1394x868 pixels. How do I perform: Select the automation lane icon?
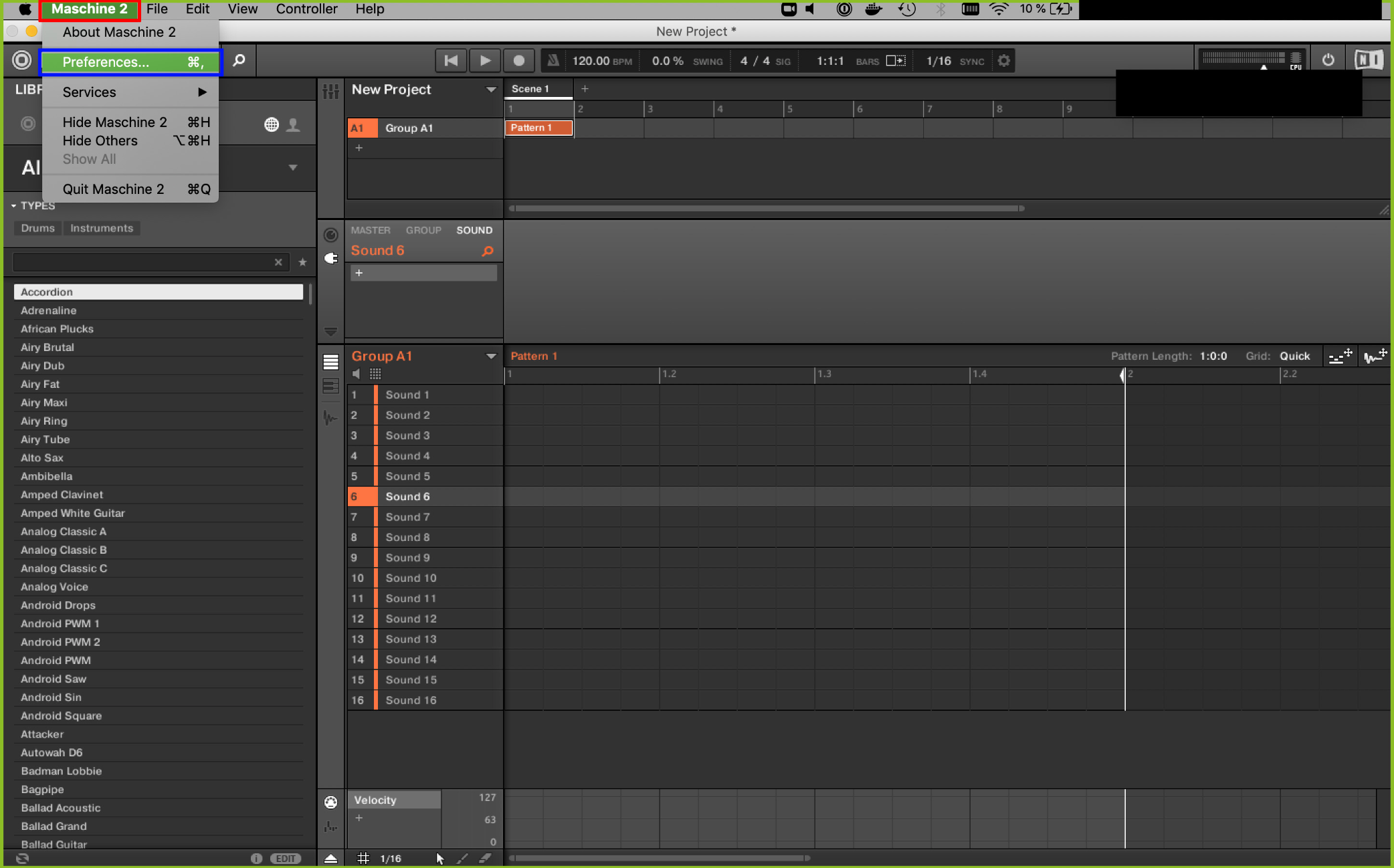(x=330, y=827)
